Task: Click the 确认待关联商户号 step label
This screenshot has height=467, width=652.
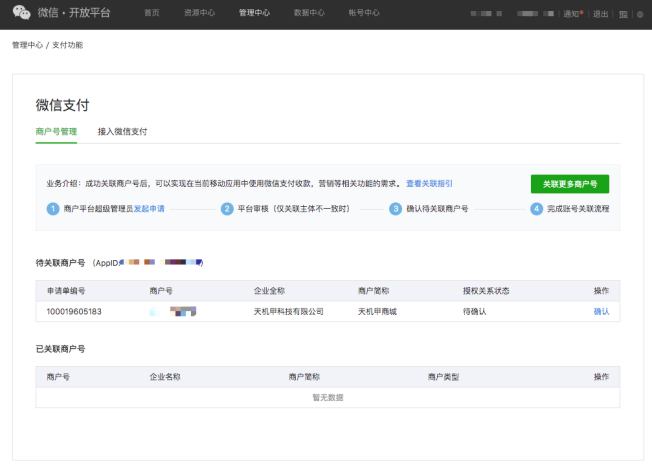Action: tap(437, 208)
